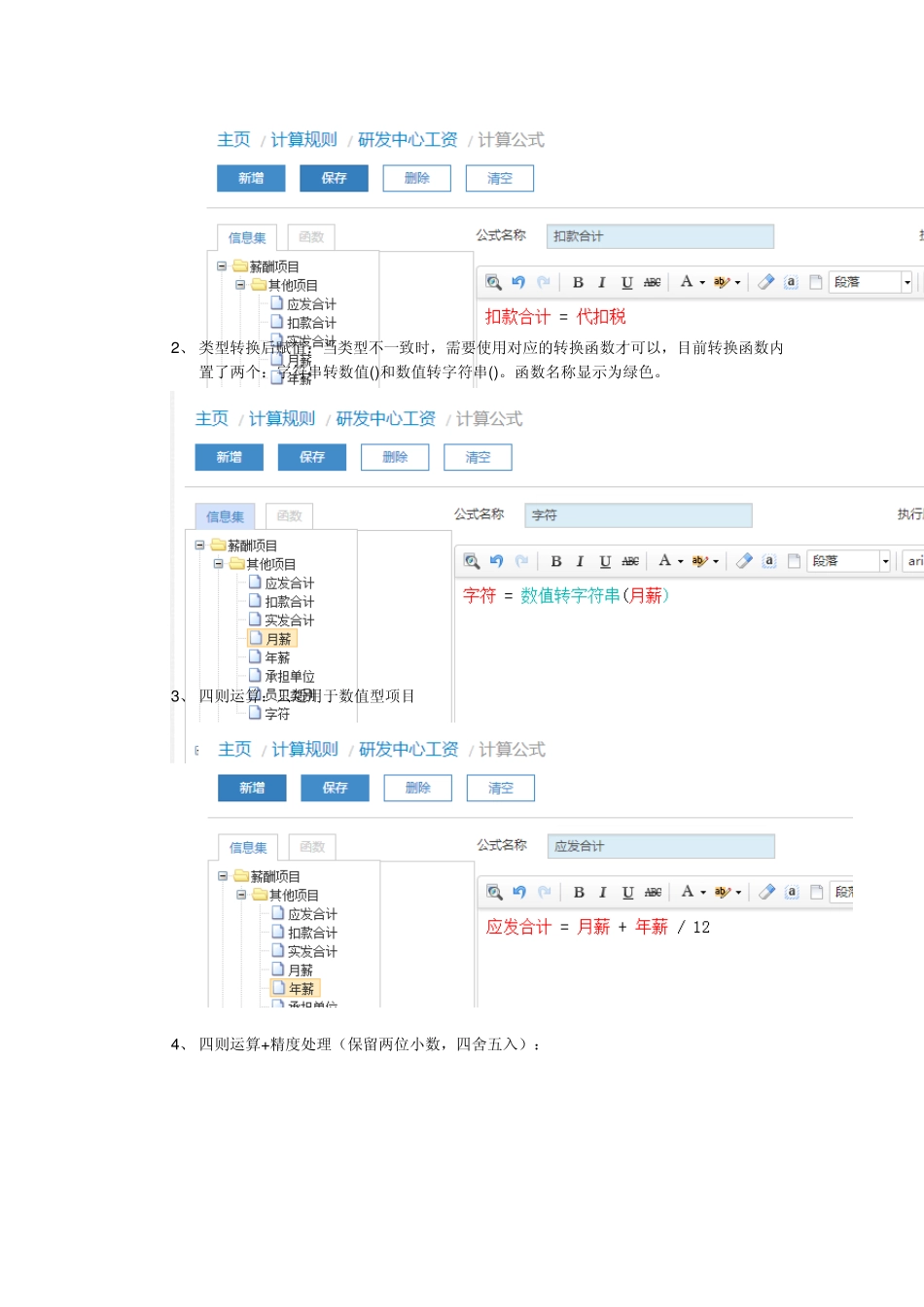Collapse 其他项目 node in the 应发合计 screenshot tree
The width and height of the screenshot is (924, 1307).
[x=241, y=895]
